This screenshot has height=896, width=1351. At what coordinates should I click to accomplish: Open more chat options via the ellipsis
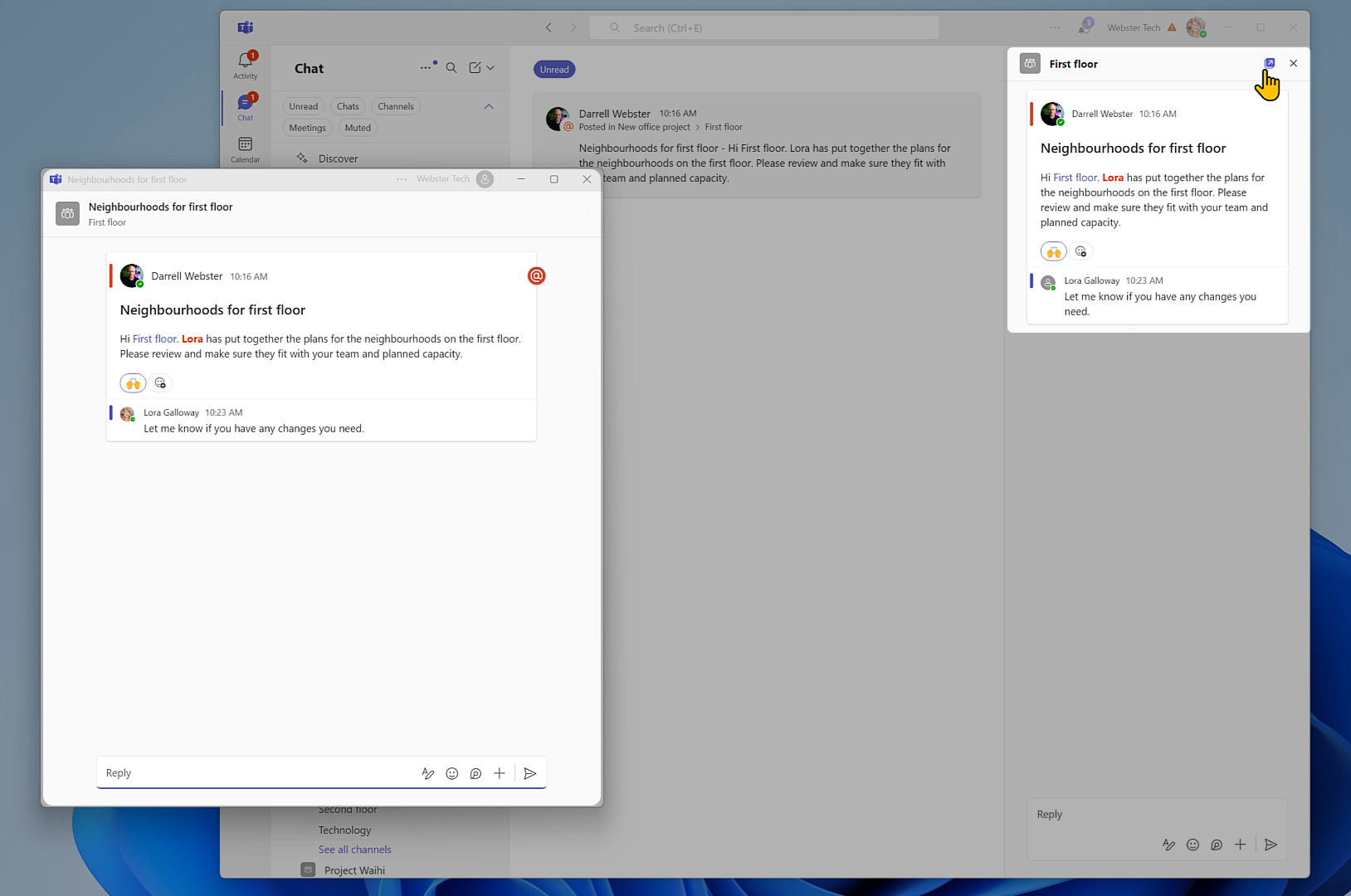tap(427, 66)
